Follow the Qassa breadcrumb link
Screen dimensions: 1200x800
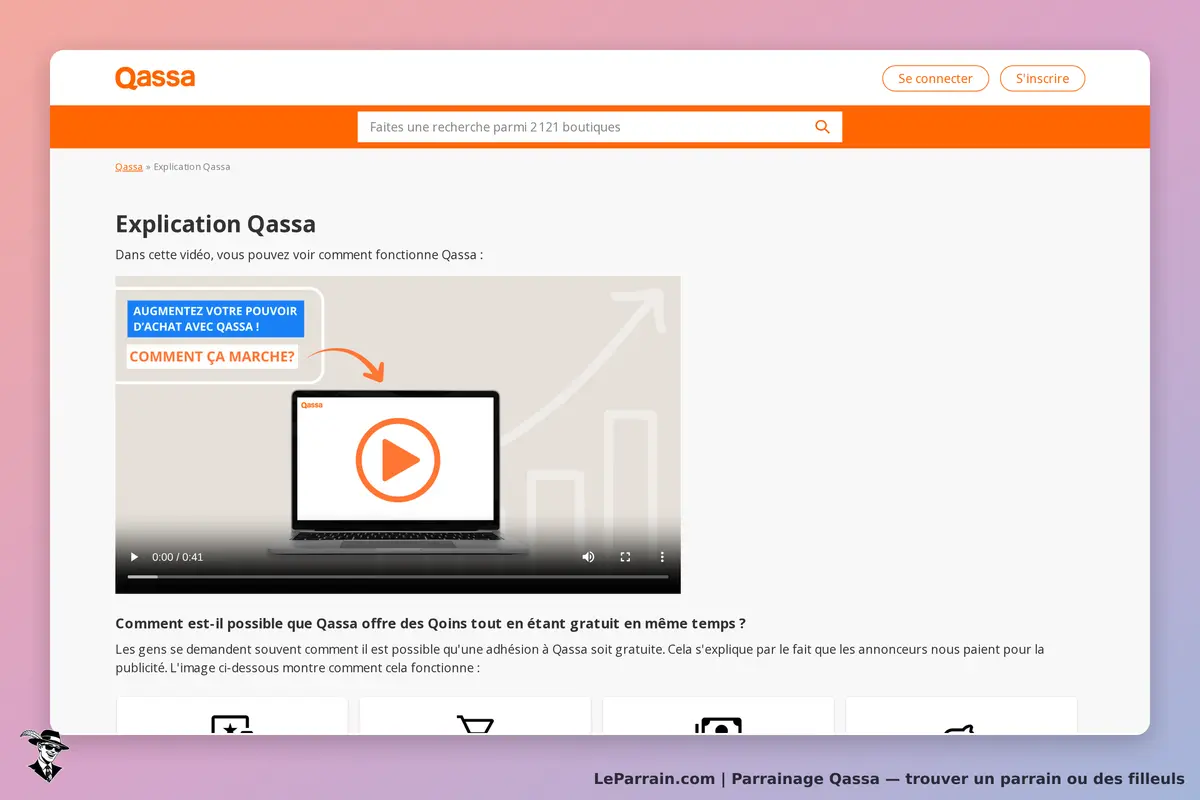[x=129, y=167]
